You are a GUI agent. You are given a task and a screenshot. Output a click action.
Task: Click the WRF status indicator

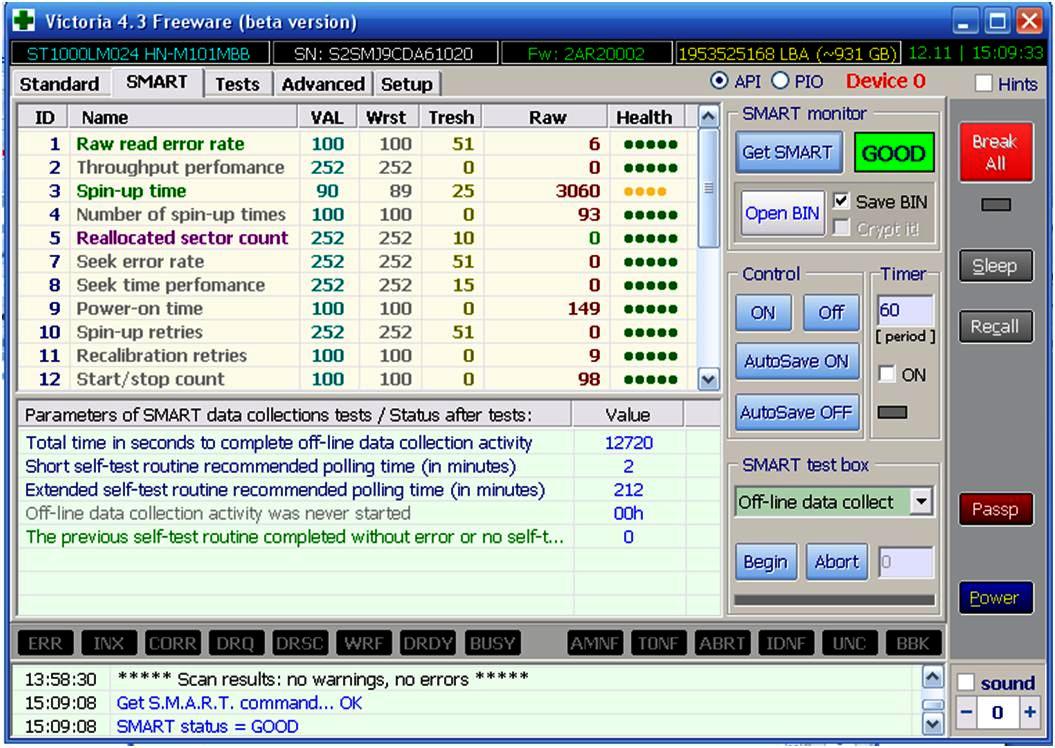[363, 644]
